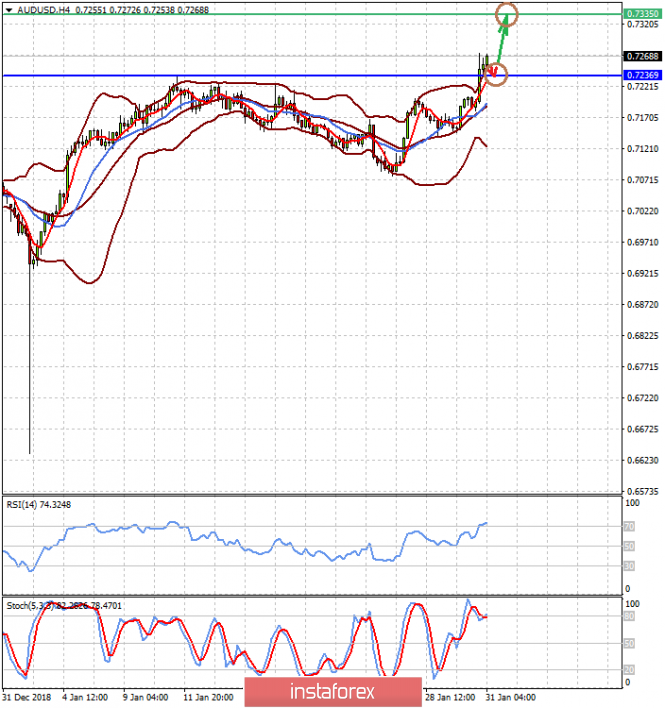Click the 31 Jan 04:00 date label

510,696
